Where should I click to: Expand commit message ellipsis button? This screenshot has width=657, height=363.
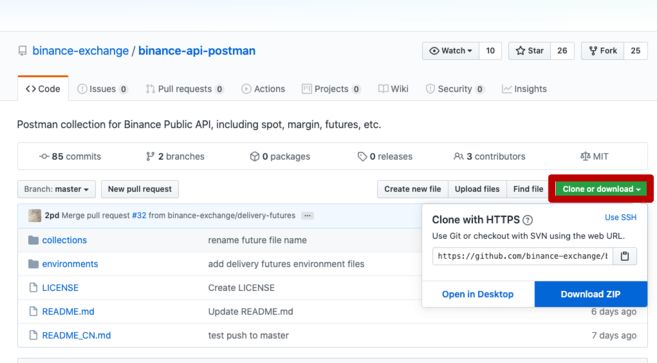click(x=308, y=215)
